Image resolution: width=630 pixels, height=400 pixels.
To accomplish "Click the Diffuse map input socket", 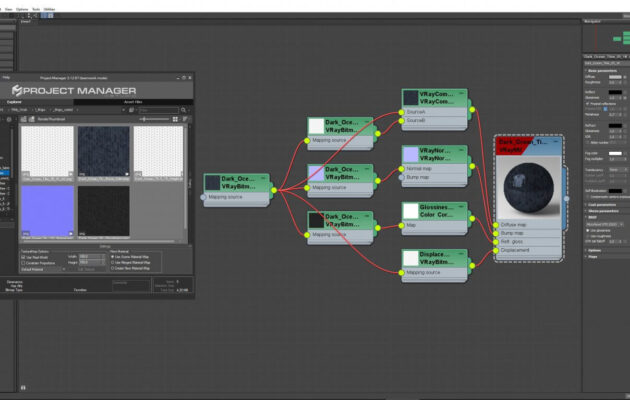I will (x=497, y=225).
